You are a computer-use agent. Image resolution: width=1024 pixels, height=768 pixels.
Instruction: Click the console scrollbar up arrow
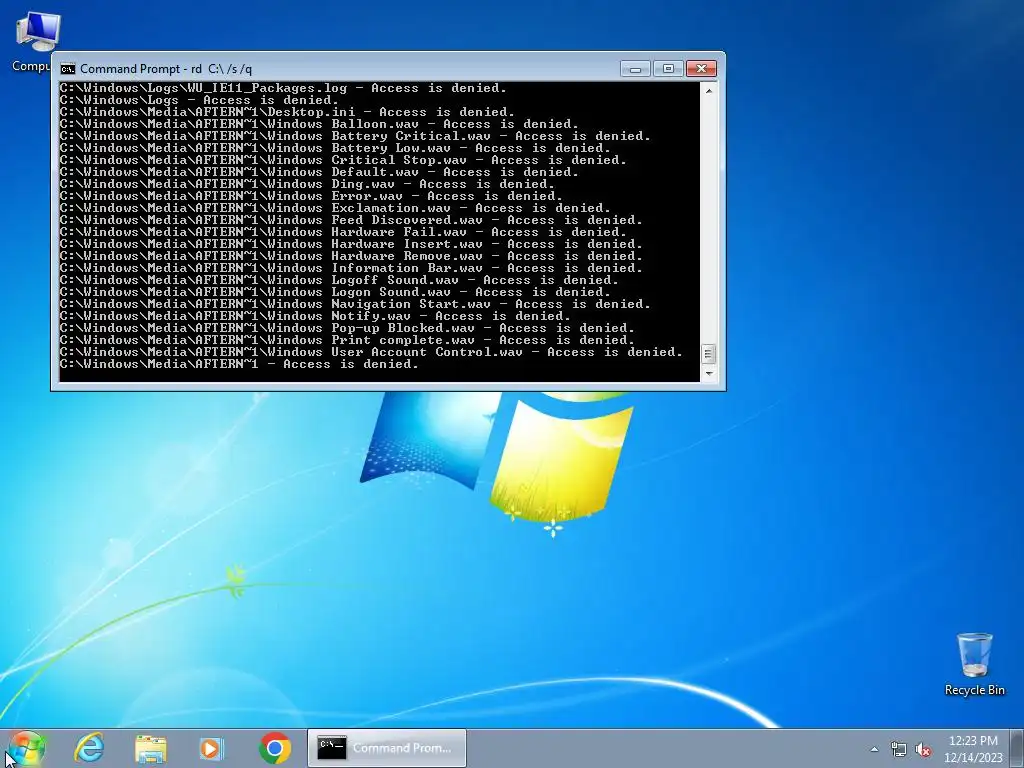coord(709,90)
